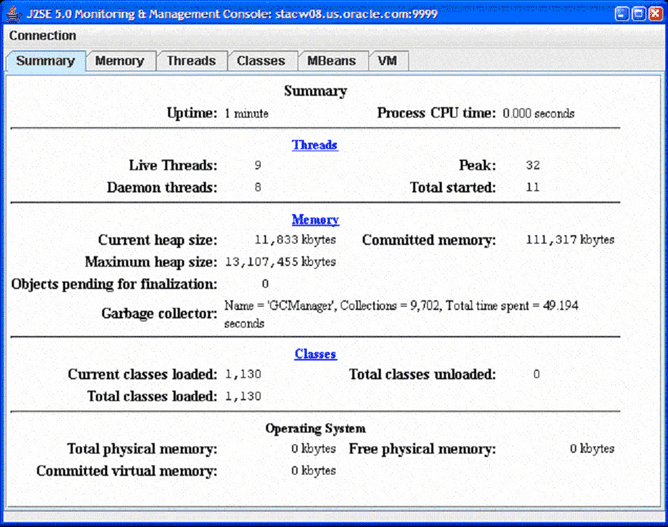Click the Memory section heading link
This screenshot has height=527, width=668.
(x=315, y=220)
